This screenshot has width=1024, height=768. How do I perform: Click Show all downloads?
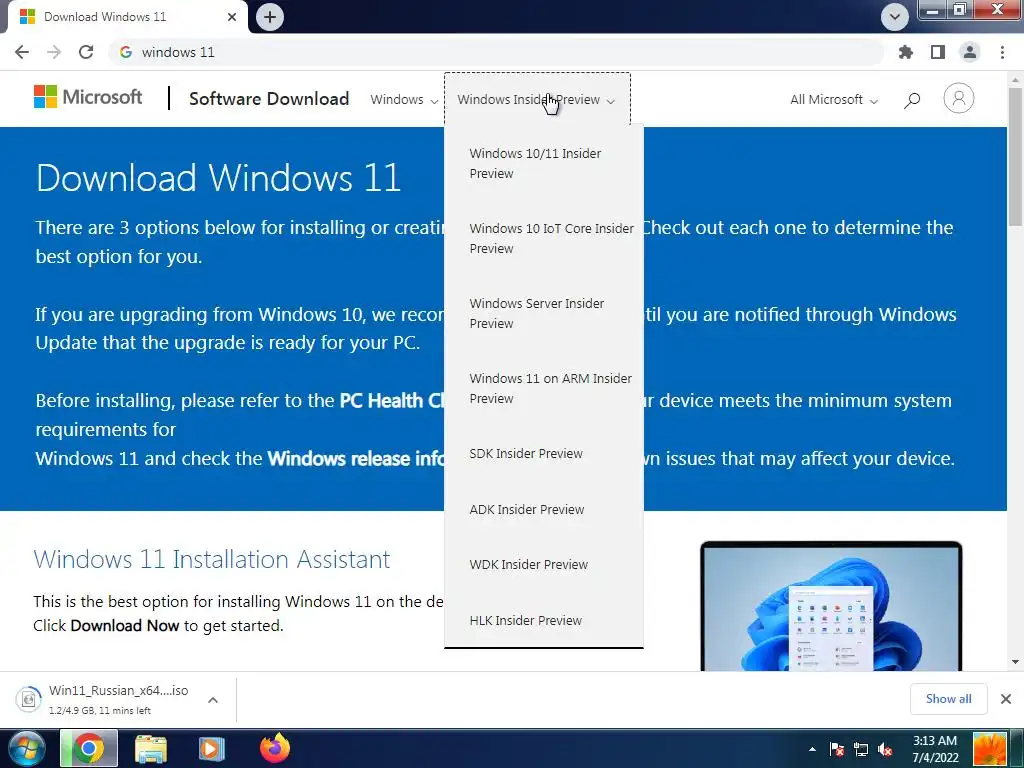pos(948,699)
